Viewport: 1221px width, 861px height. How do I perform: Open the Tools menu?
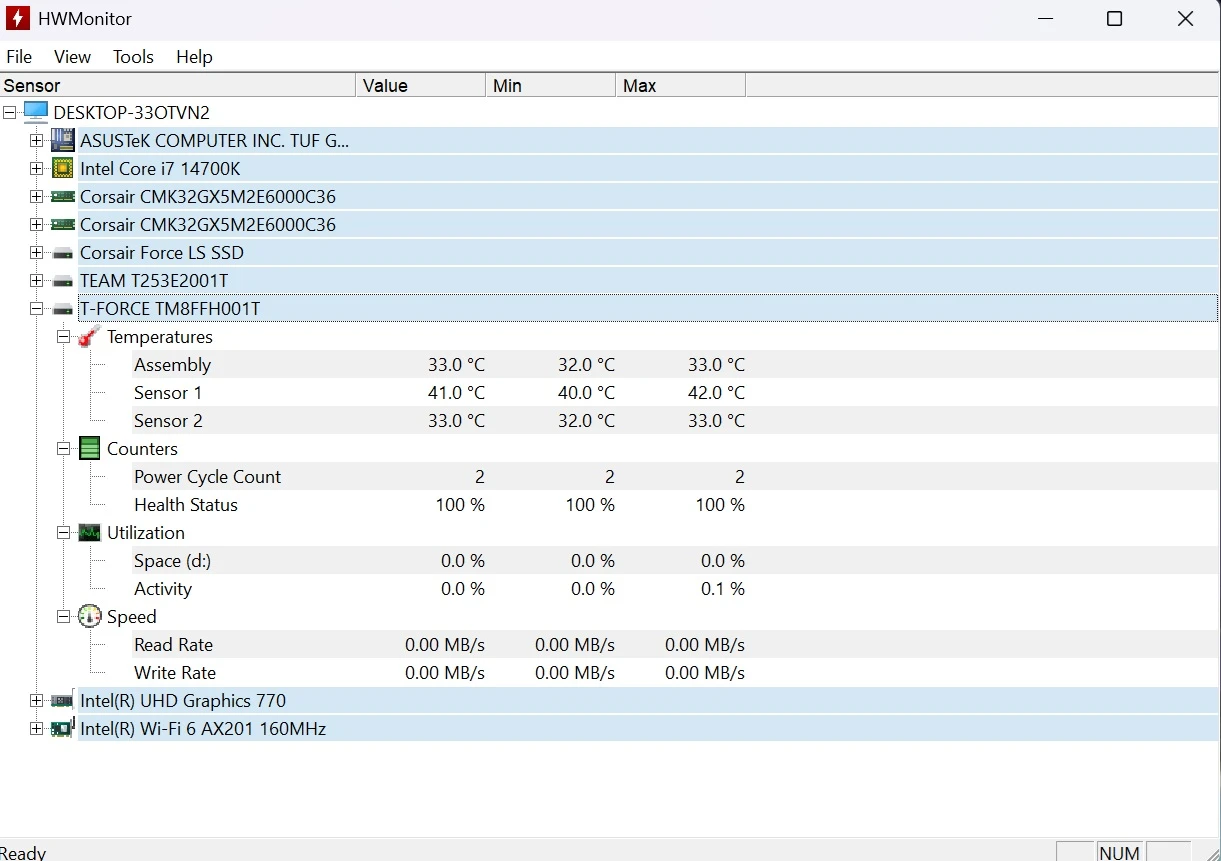point(133,57)
